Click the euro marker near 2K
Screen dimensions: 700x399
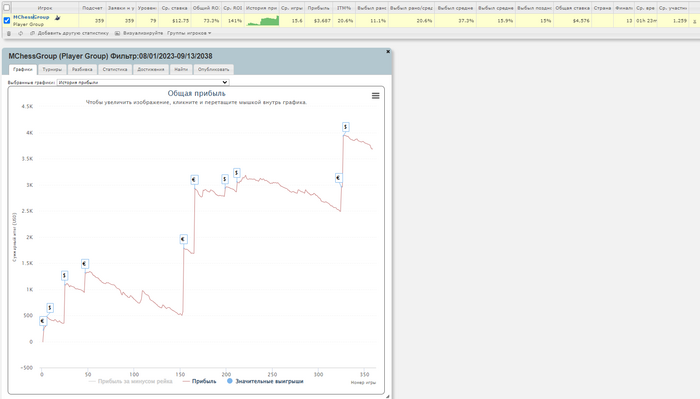183,239
